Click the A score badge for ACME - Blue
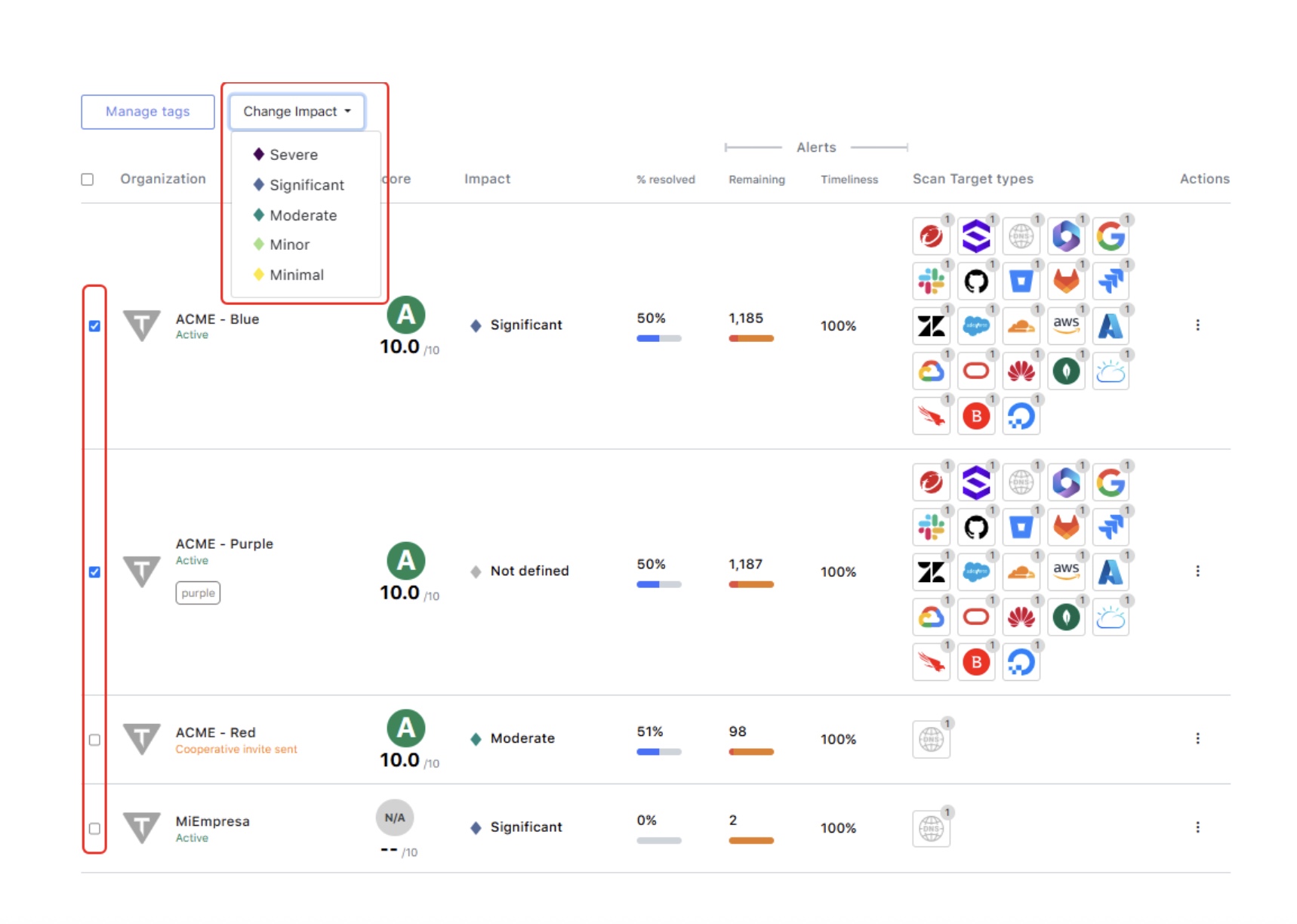Image resolution: width=1297 pixels, height=924 pixels. point(406,314)
